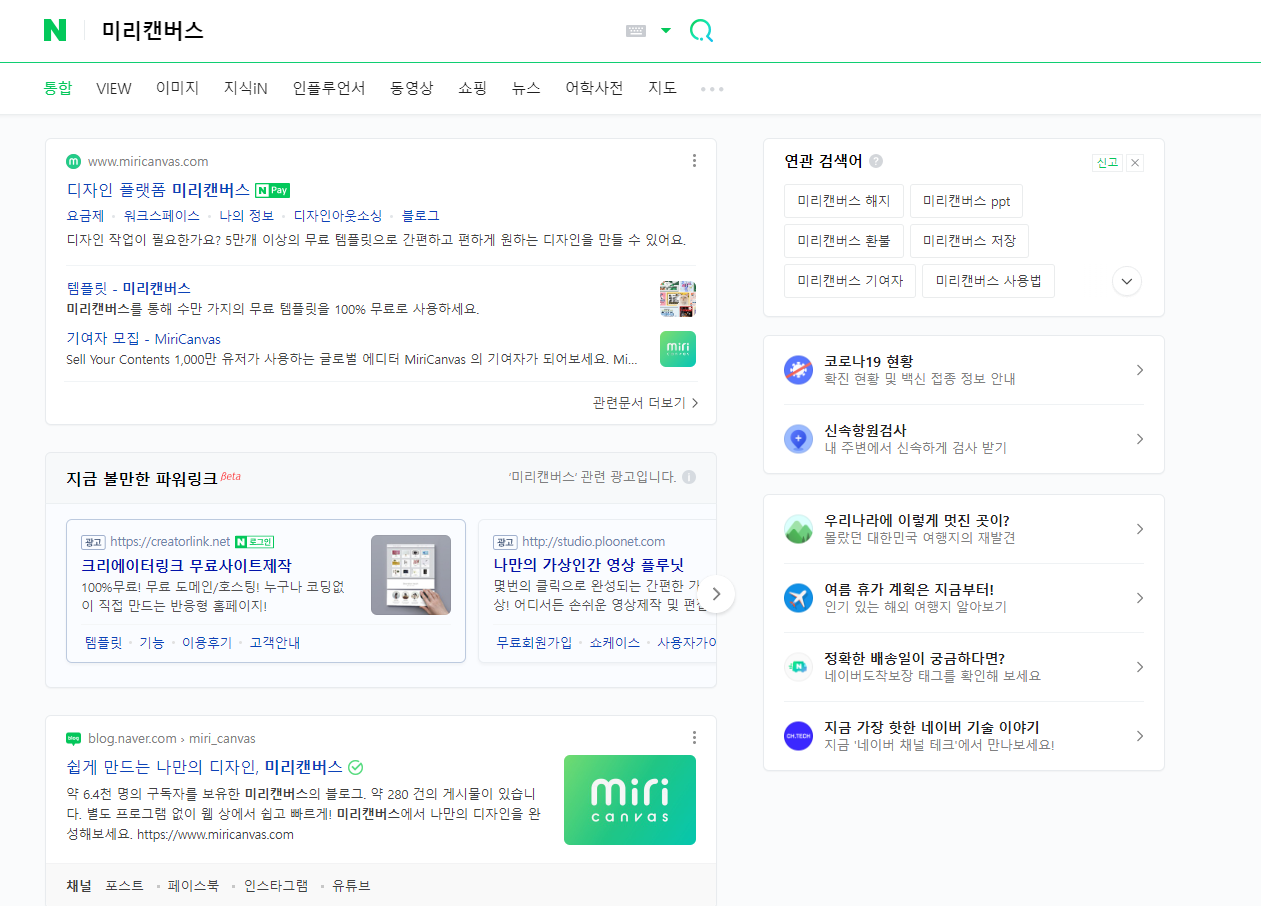1261x906 pixels.
Task: Open 무료회원가입 link in ploonet ad
Action: 534,642
